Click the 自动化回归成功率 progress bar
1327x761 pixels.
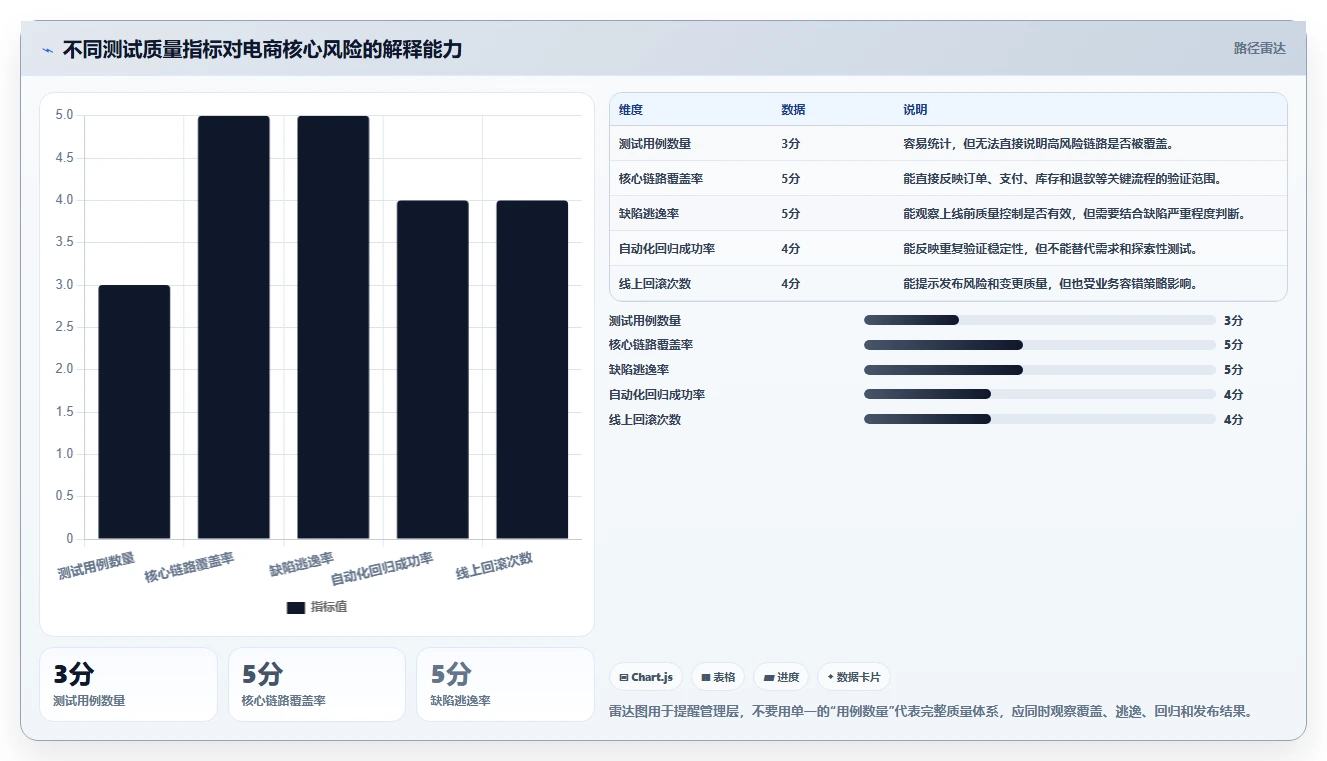click(1040, 395)
